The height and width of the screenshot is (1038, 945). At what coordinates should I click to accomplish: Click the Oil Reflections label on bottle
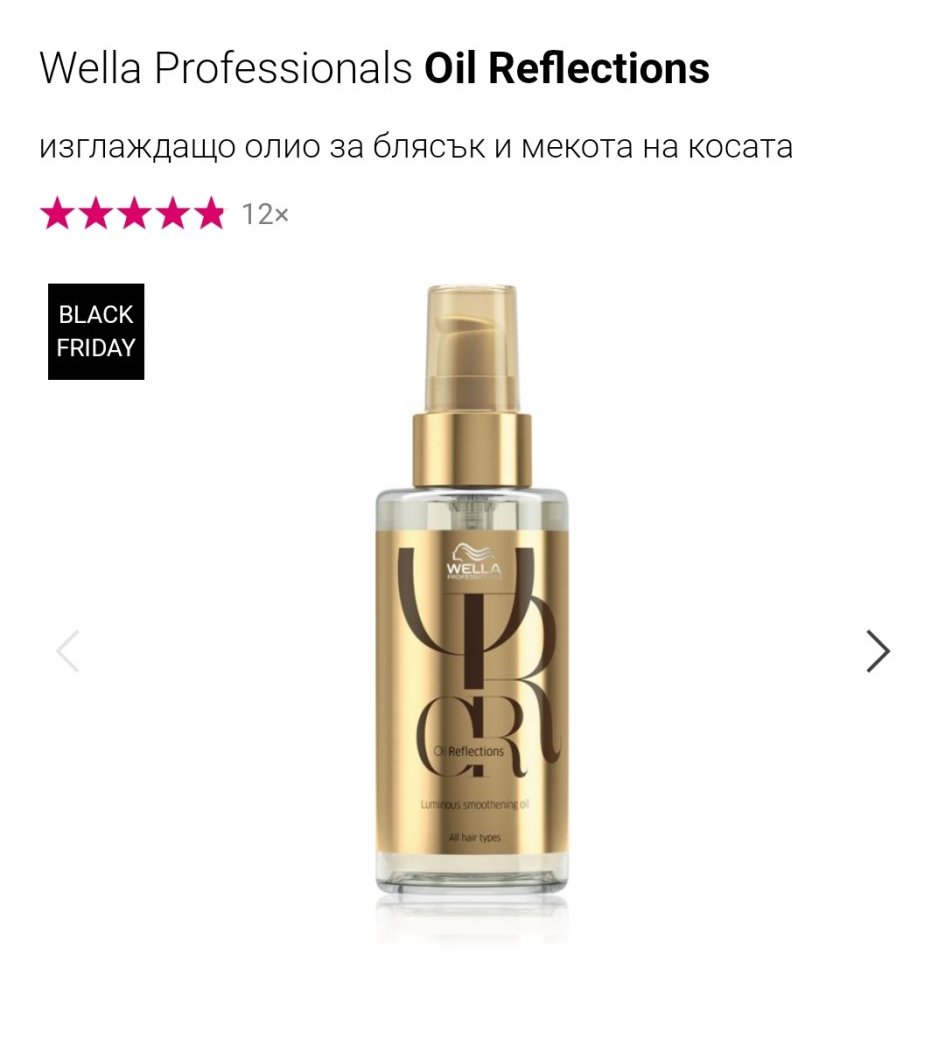point(469,751)
